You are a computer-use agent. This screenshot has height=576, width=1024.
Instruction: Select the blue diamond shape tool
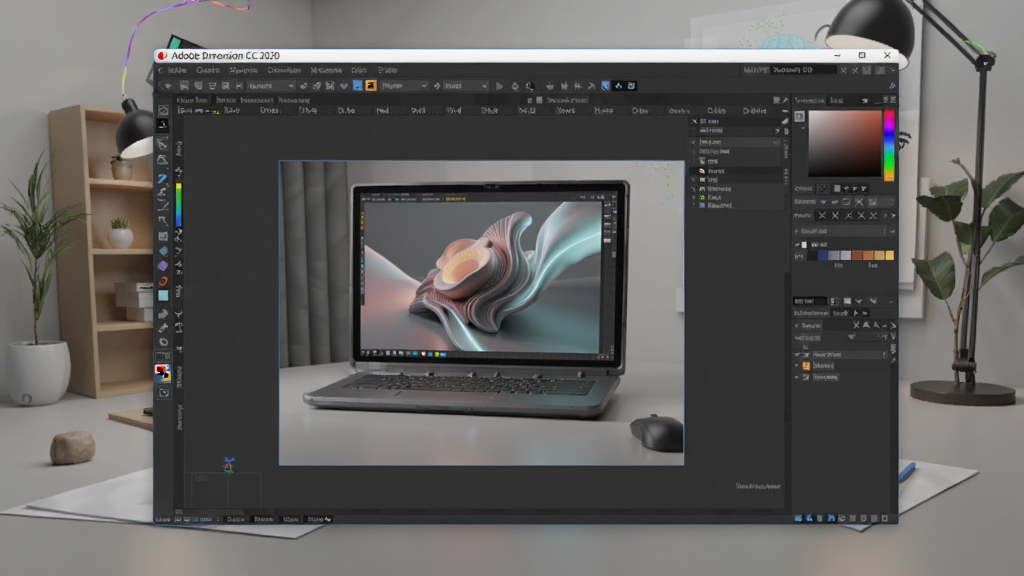(x=163, y=251)
